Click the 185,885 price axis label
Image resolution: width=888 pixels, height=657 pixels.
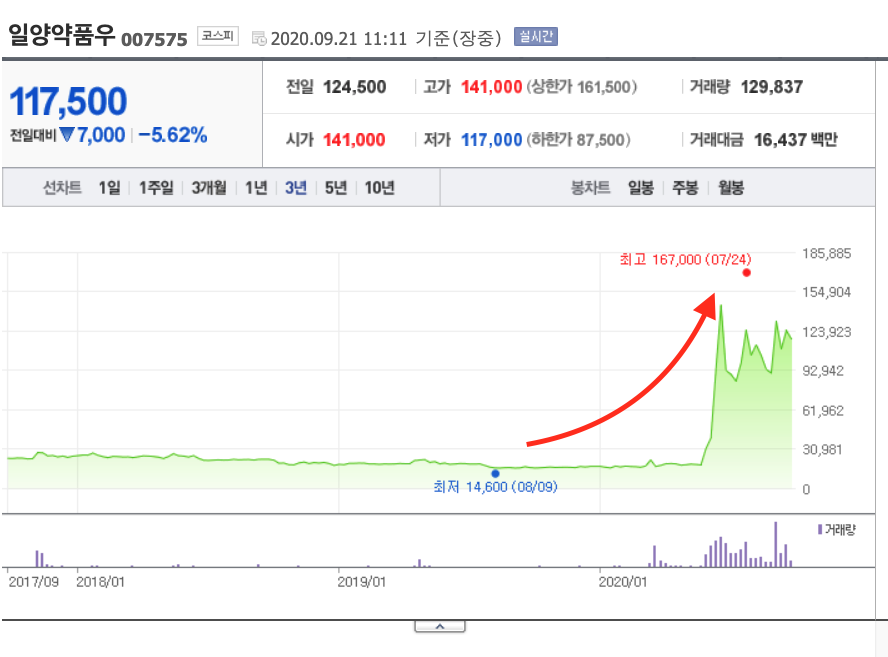point(826,254)
